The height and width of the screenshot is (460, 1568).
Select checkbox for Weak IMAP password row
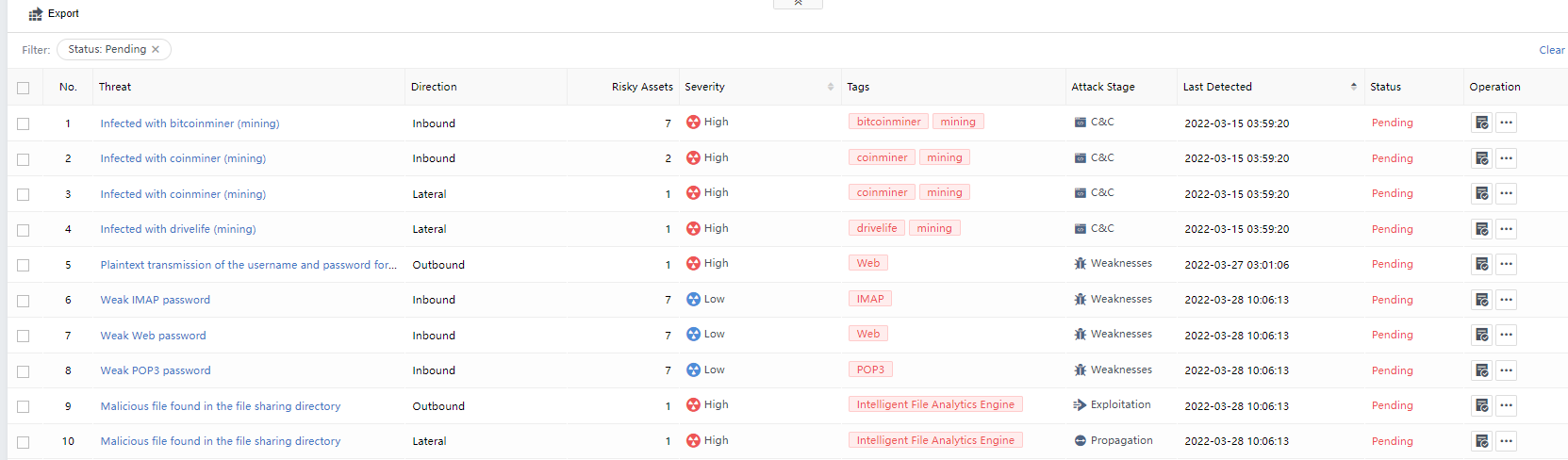click(24, 301)
